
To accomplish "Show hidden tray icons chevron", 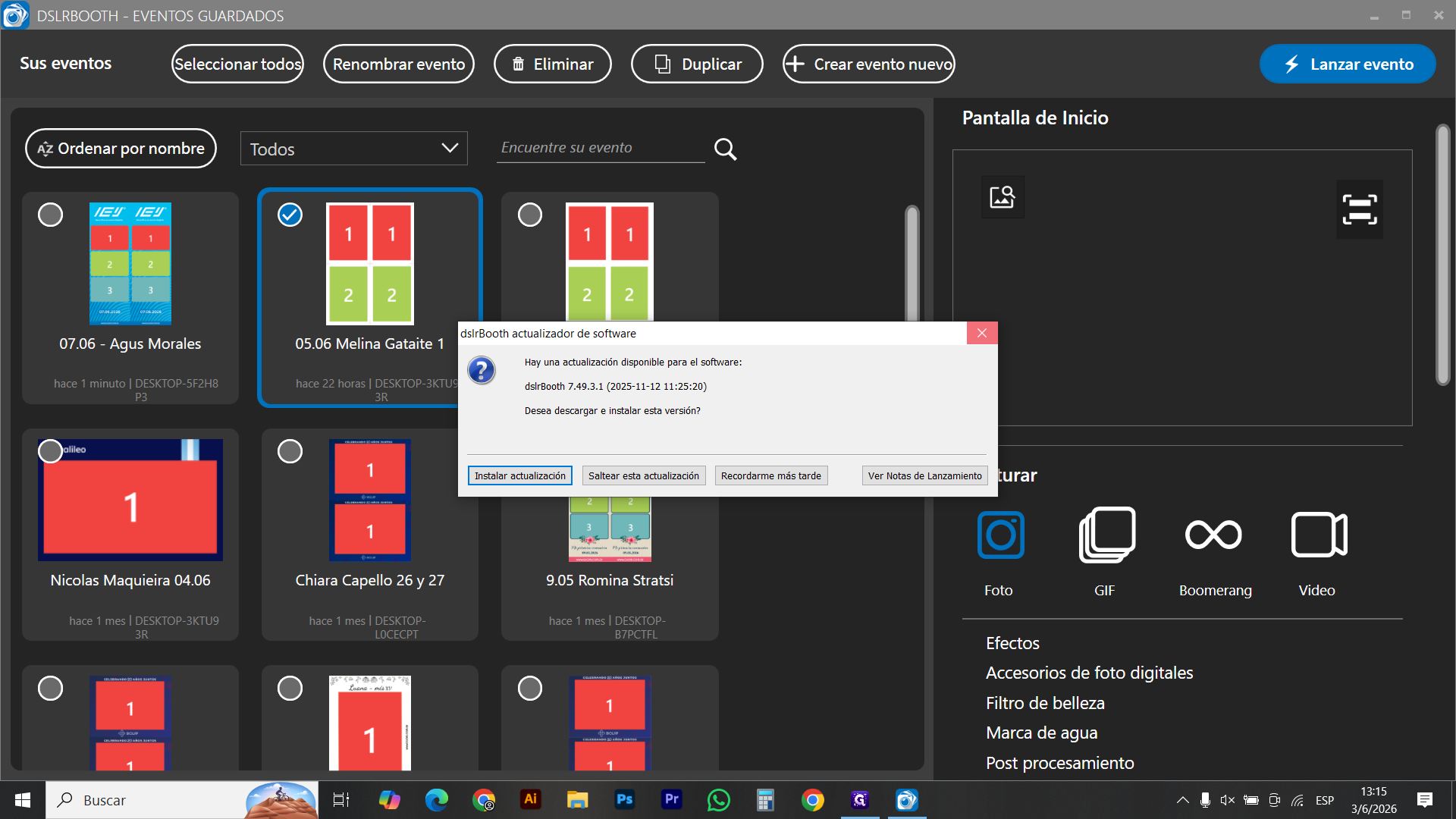I will 1182,800.
